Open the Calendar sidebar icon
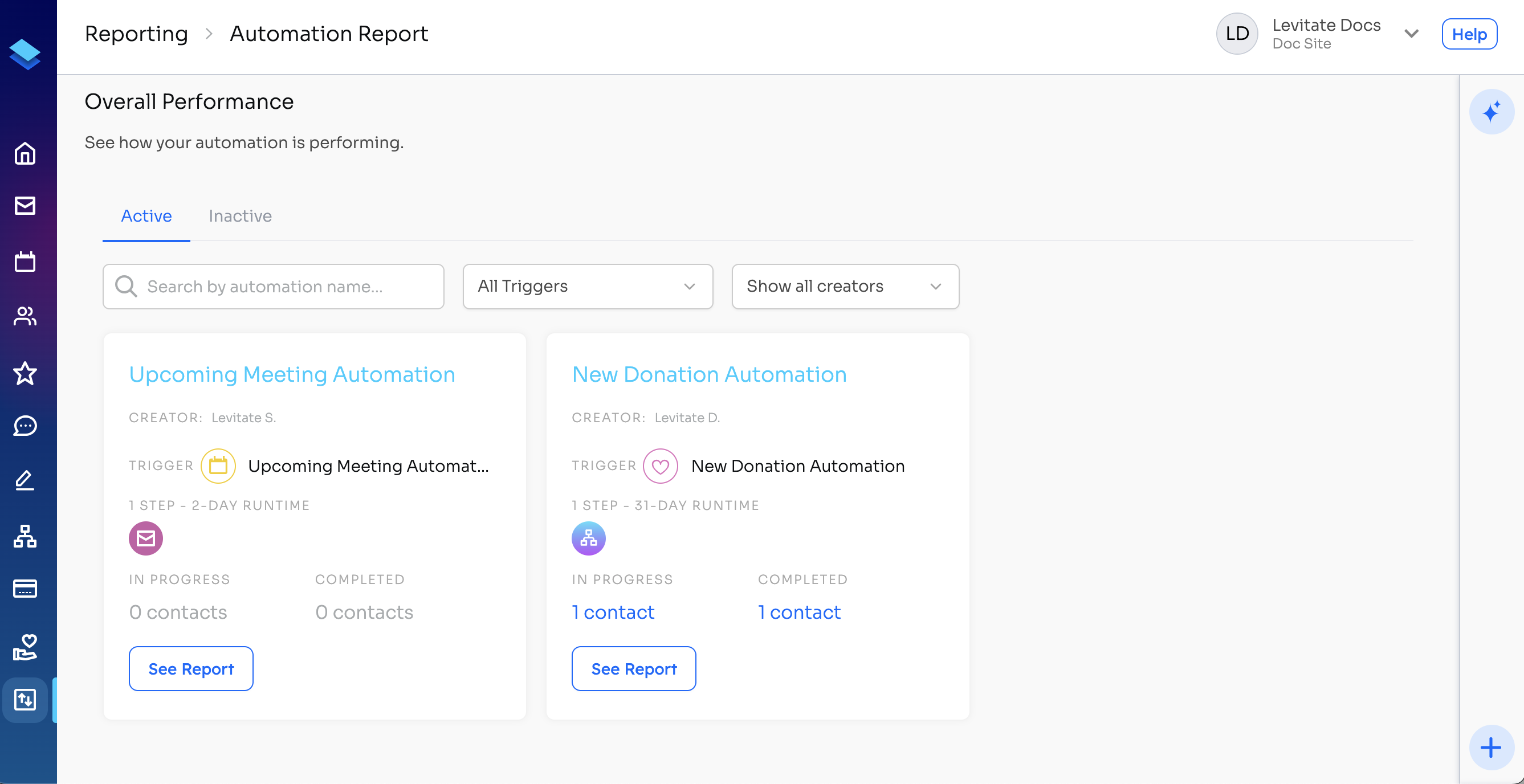Viewport: 1524px width, 784px height. pyautogui.click(x=25, y=262)
